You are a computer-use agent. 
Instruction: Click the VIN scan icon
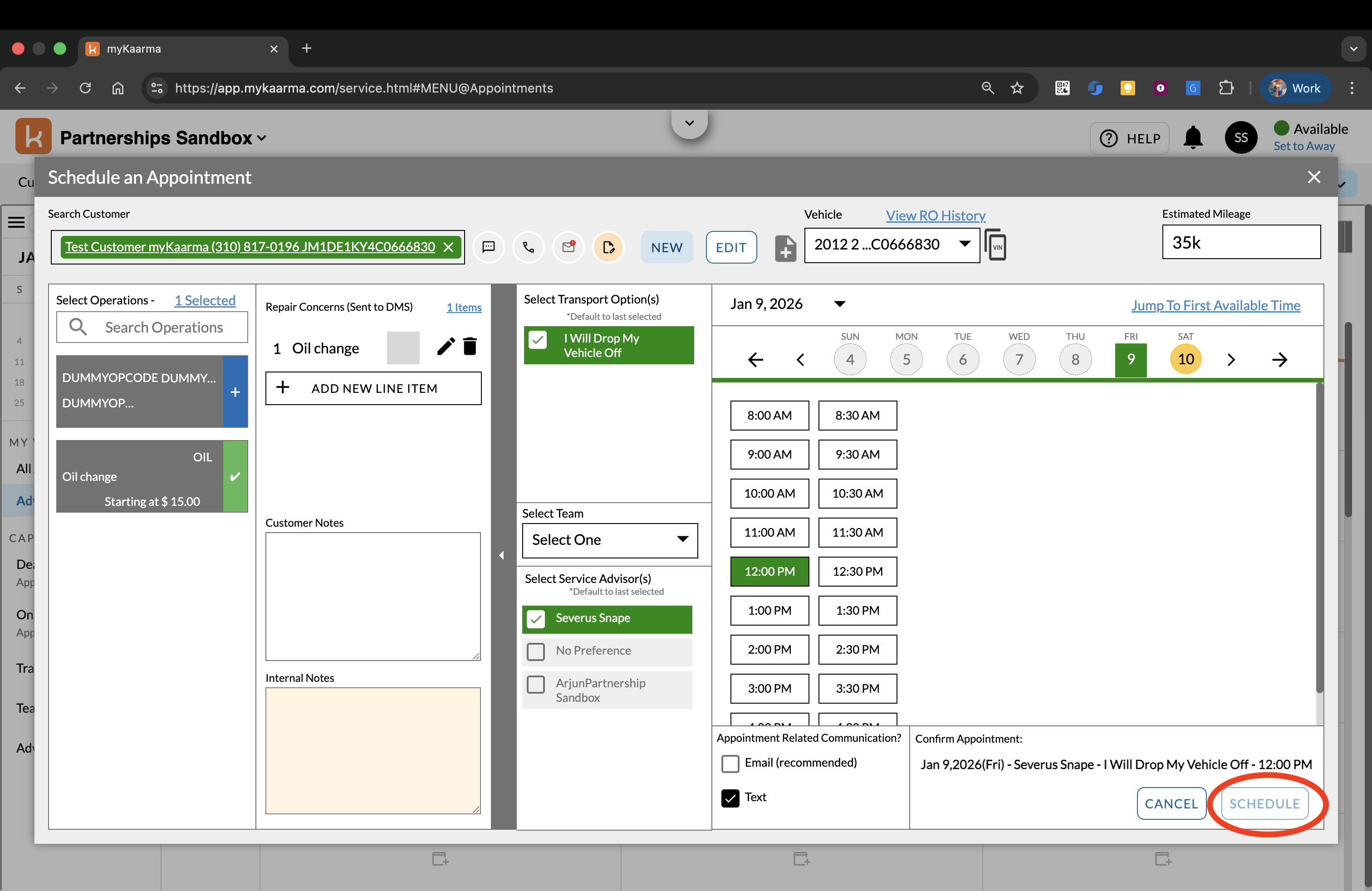point(995,245)
